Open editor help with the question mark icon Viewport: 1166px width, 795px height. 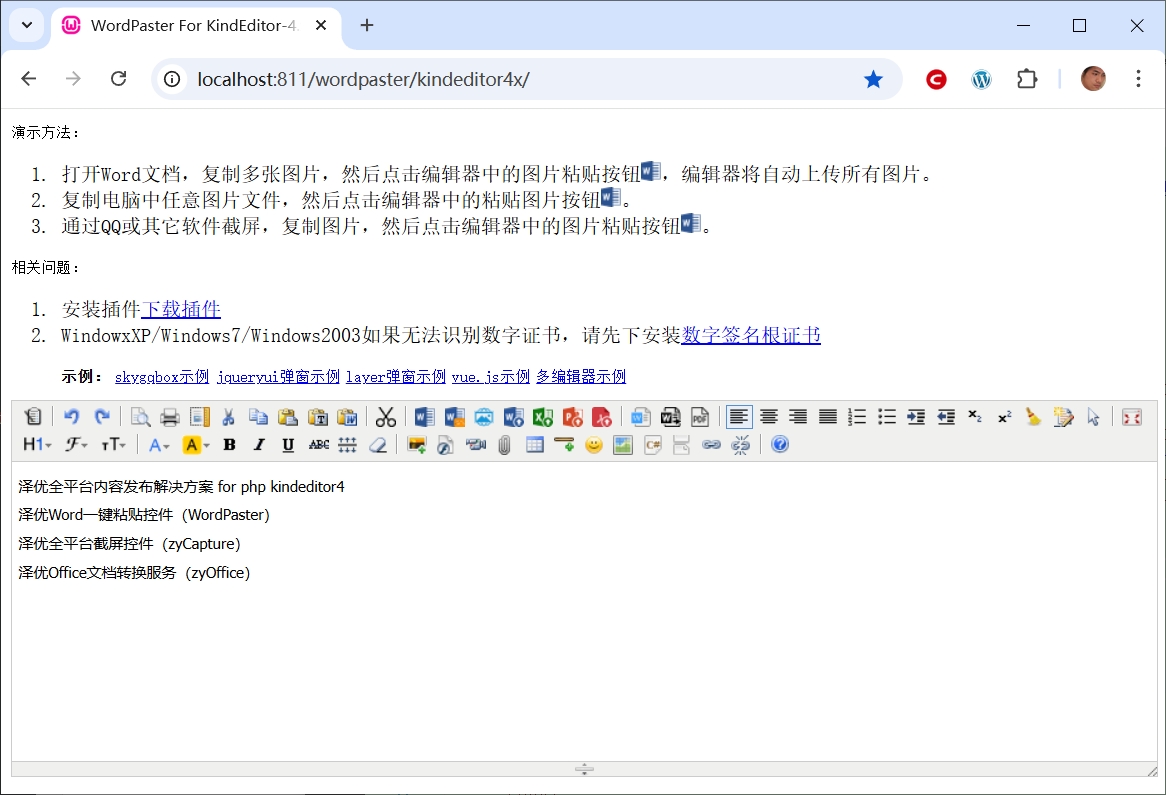point(780,445)
